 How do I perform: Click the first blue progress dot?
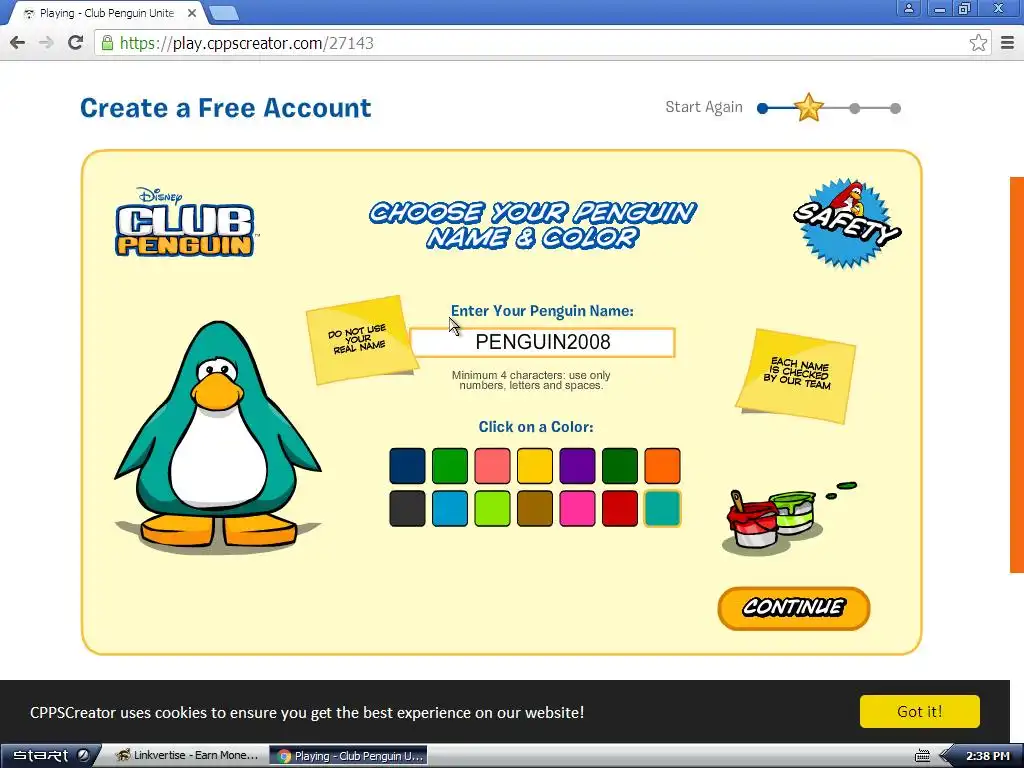762,108
